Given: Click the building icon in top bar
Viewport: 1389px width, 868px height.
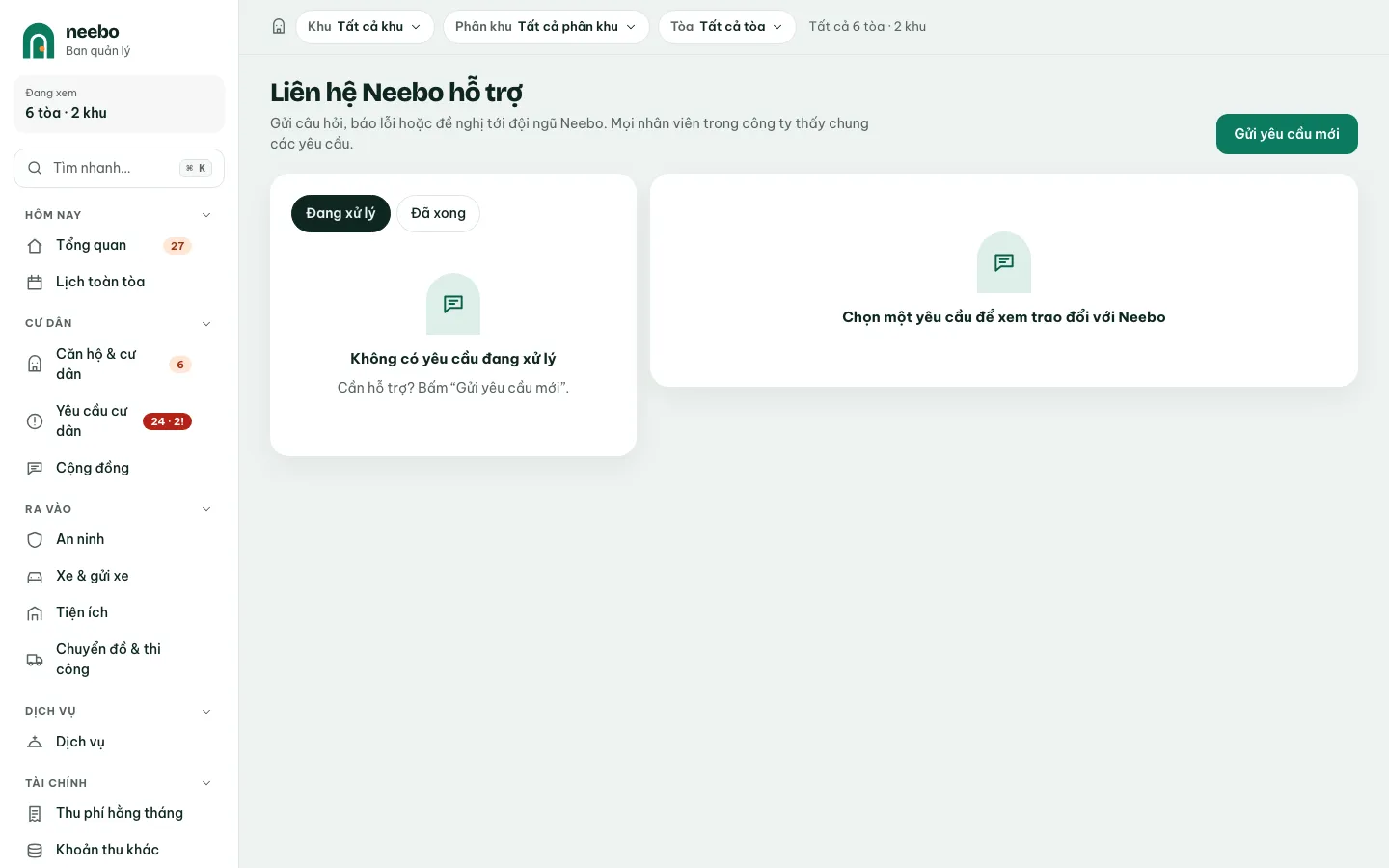Looking at the screenshot, I should point(279,27).
